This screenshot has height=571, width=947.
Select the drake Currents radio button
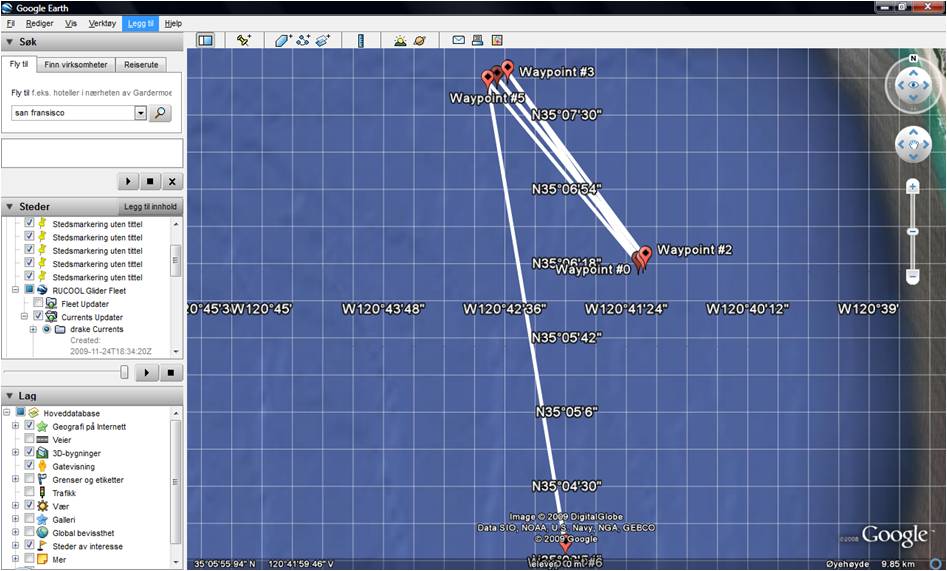tap(46, 329)
